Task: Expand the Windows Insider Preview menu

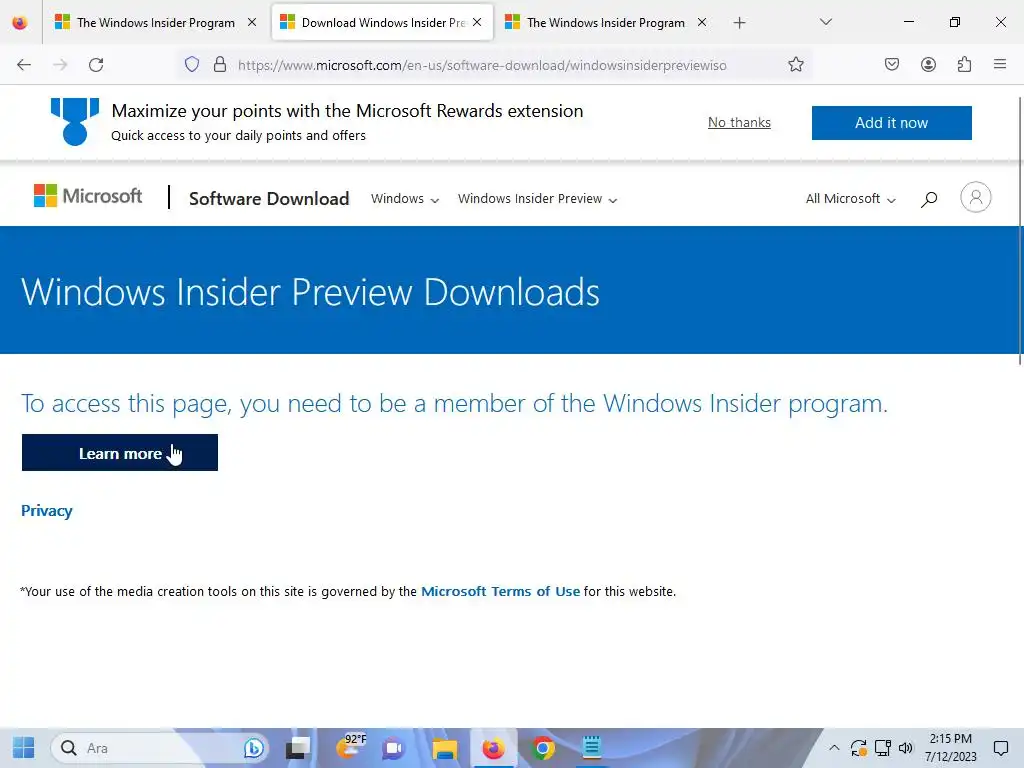Action: 537,199
